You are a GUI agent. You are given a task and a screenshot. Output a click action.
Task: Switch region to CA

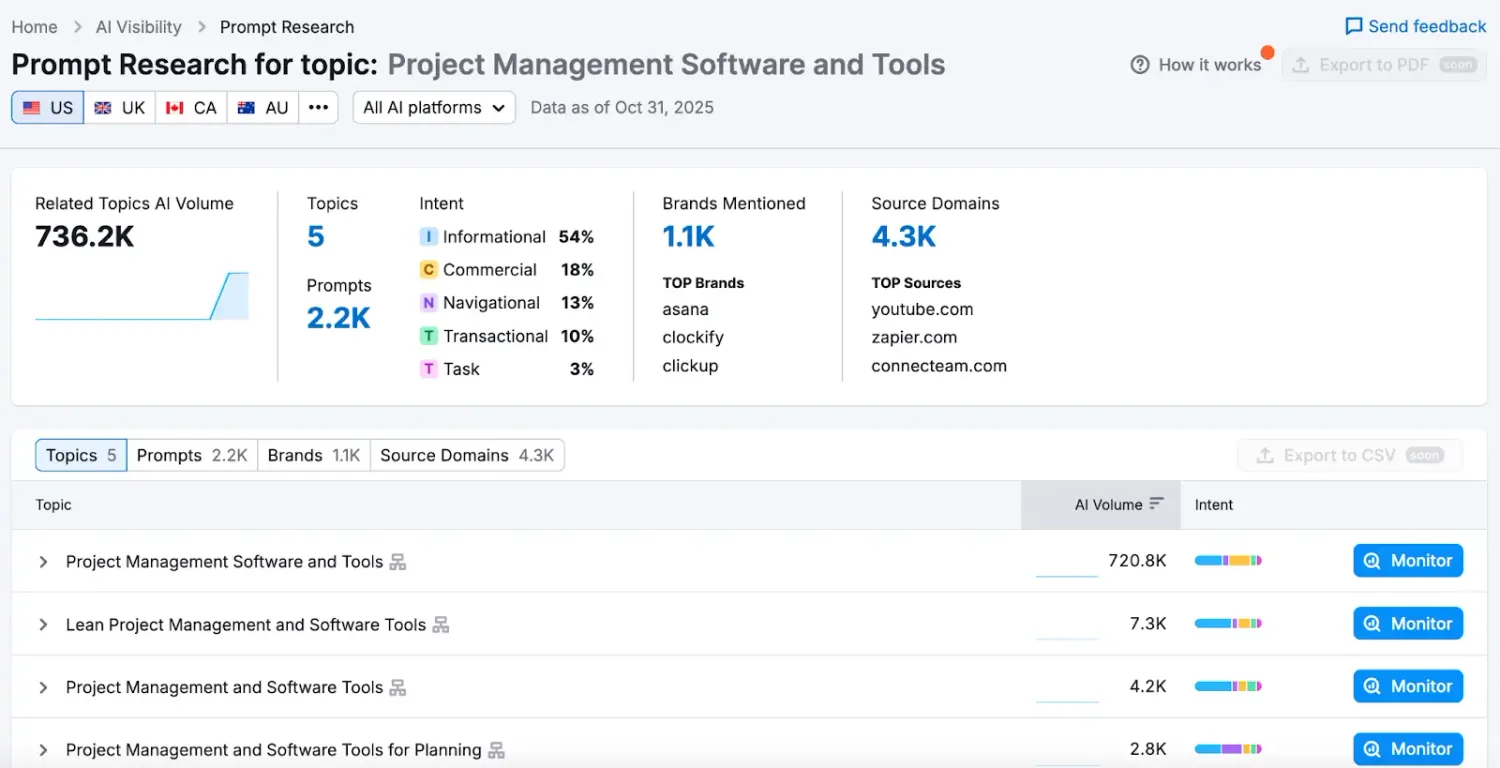pyautogui.click(x=191, y=108)
